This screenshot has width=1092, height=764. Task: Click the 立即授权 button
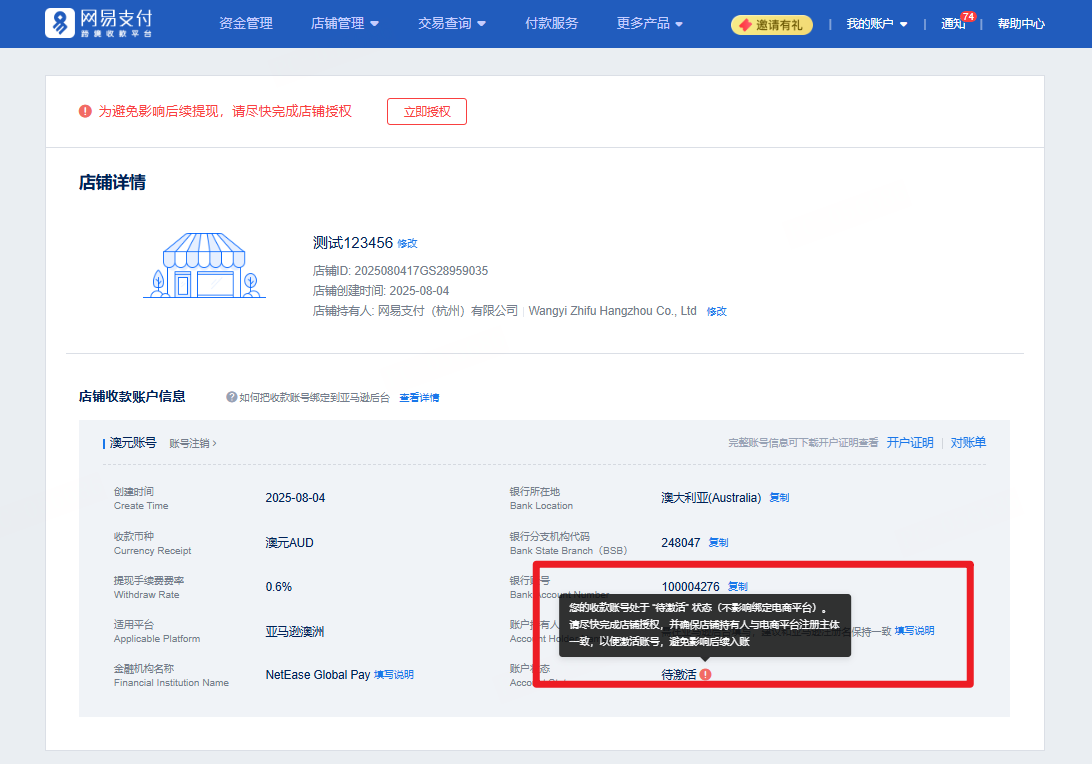tap(426, 111)
